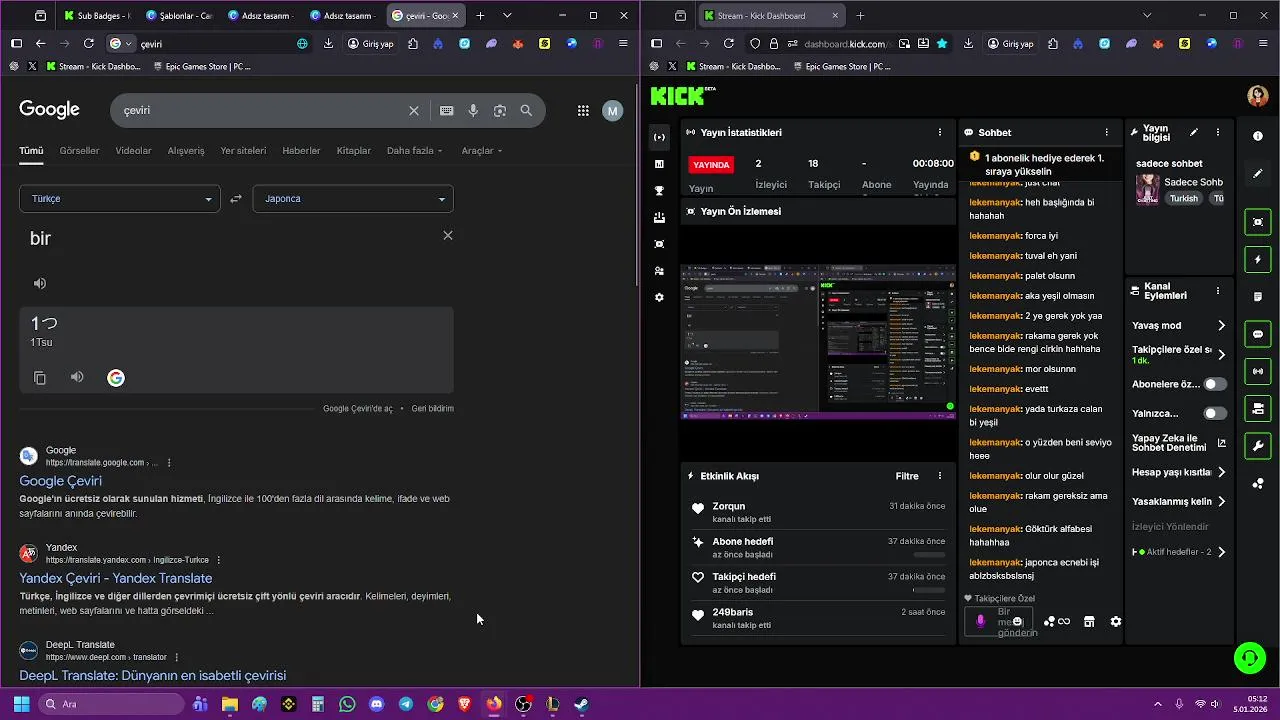Open Kick community users sidebar icon
This screenshot has height=720, width=1280.
pos(659,271)
